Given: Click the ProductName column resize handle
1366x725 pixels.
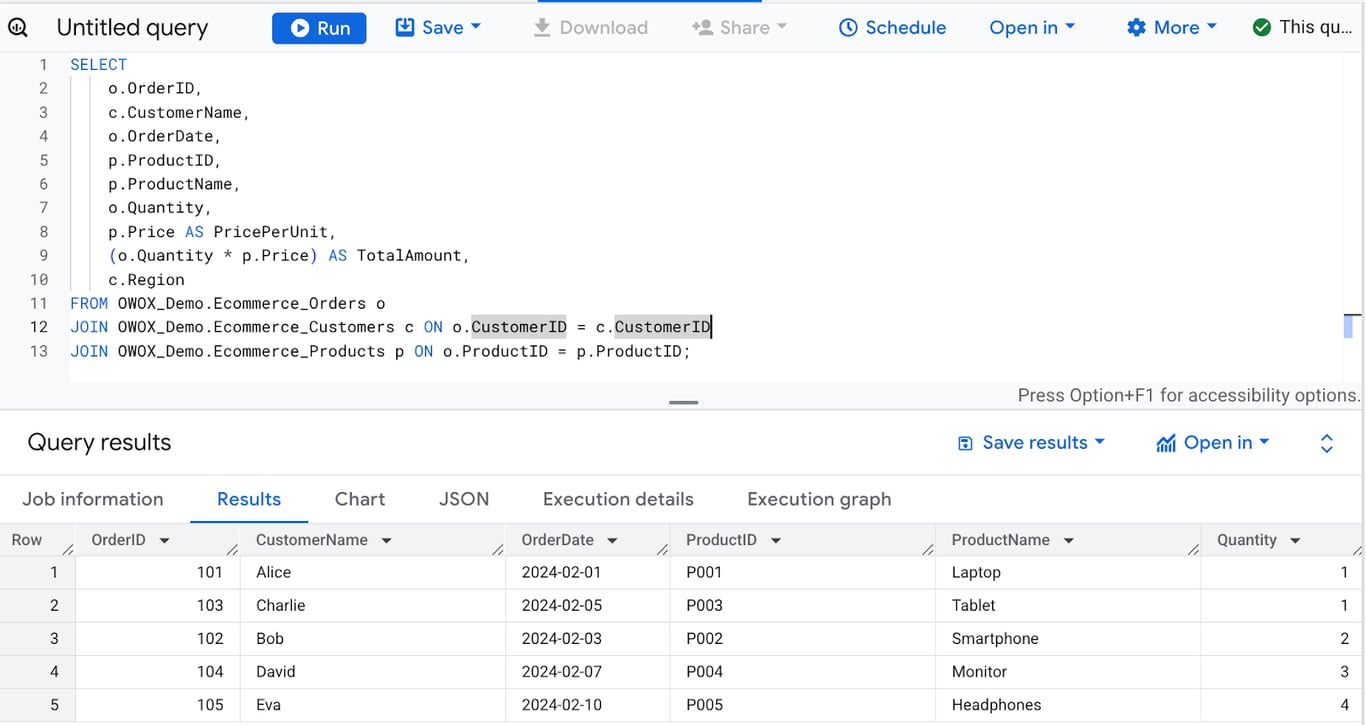Looking at the screenshot, I should pyautogui.click(x=1192, y=549).
